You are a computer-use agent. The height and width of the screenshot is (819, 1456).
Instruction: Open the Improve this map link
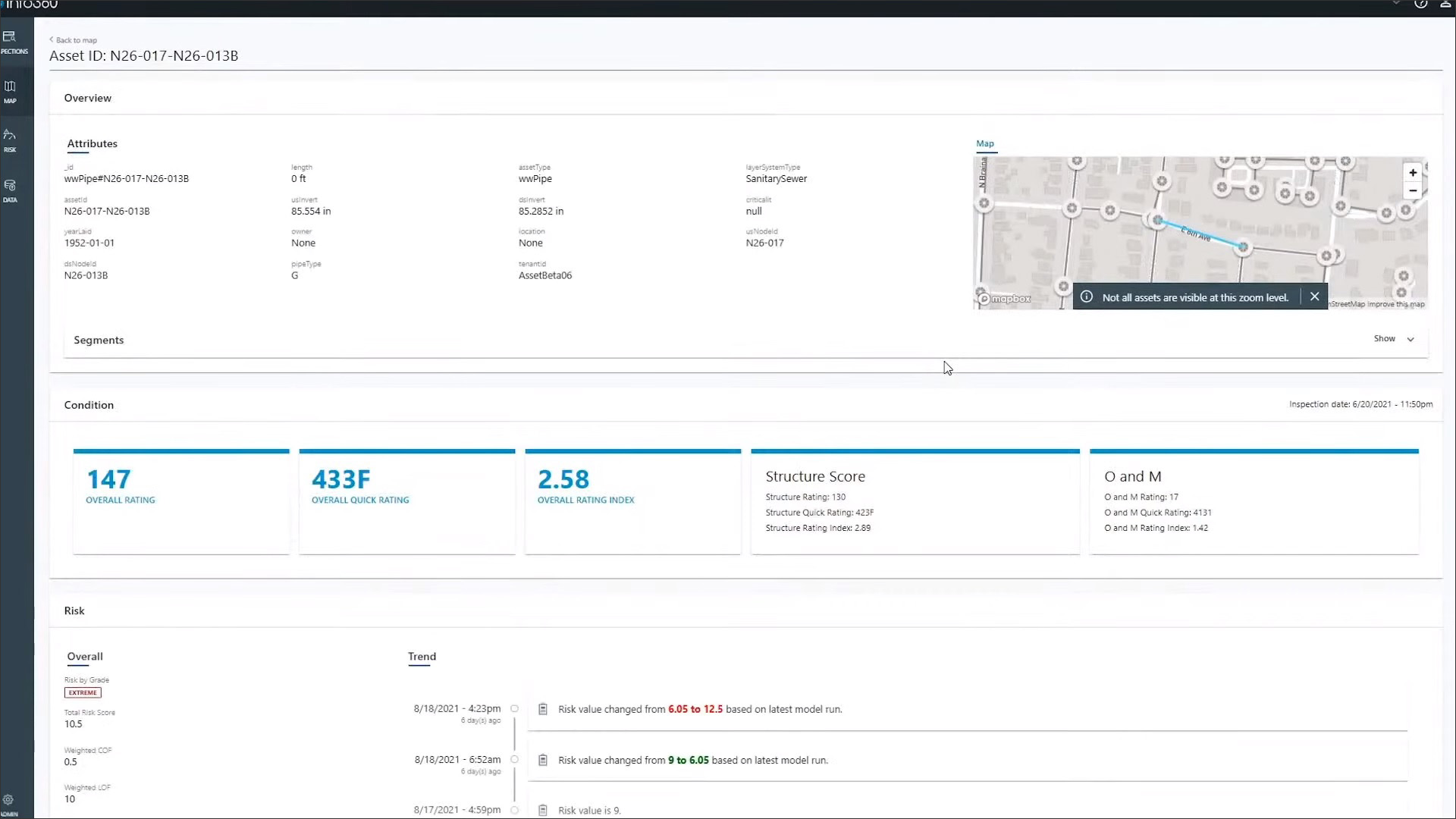tap(1395, 304)
